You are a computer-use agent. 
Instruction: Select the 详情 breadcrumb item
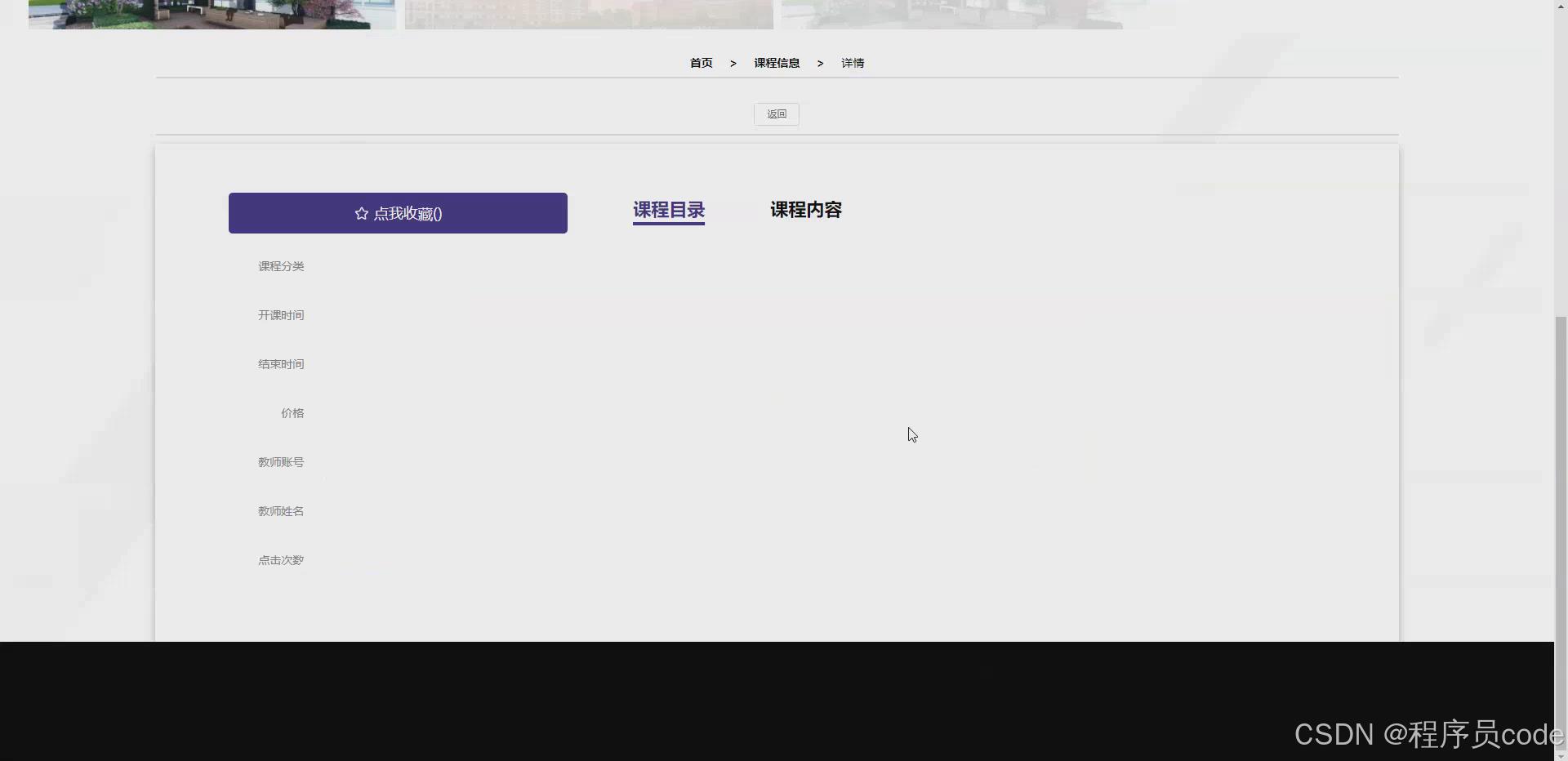(852, 63)
